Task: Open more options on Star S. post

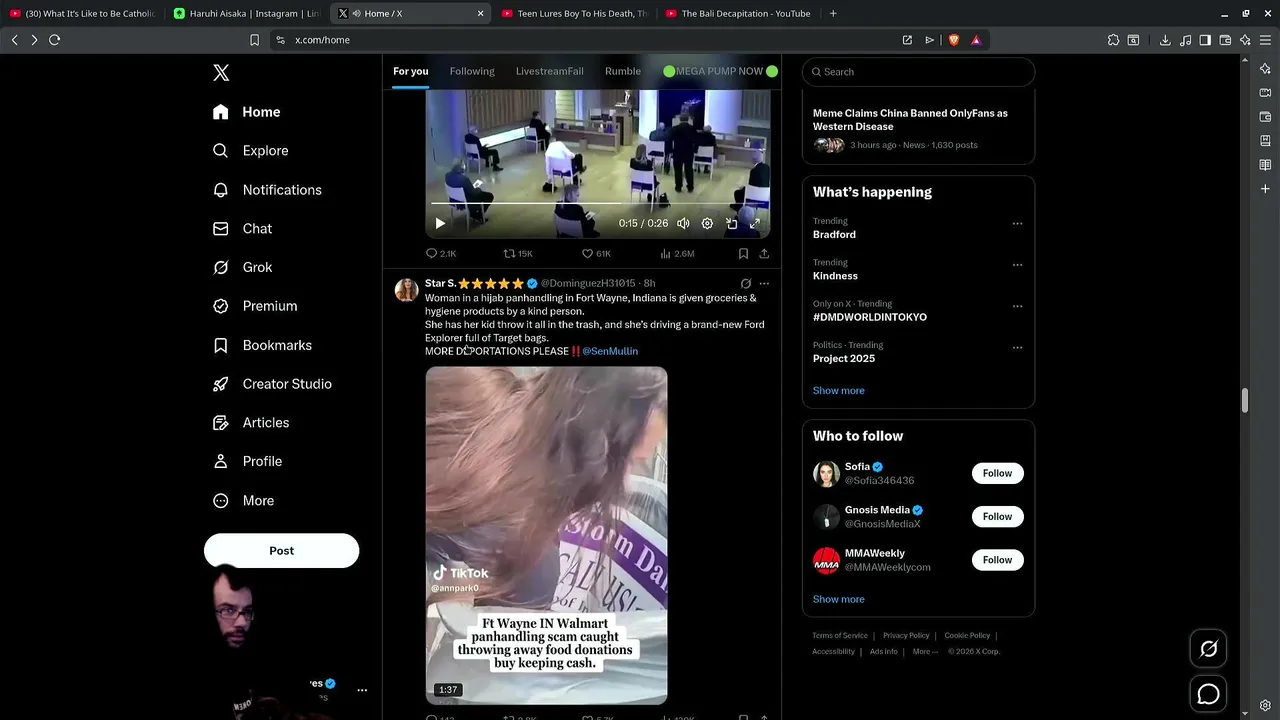Action: (764, 284)
